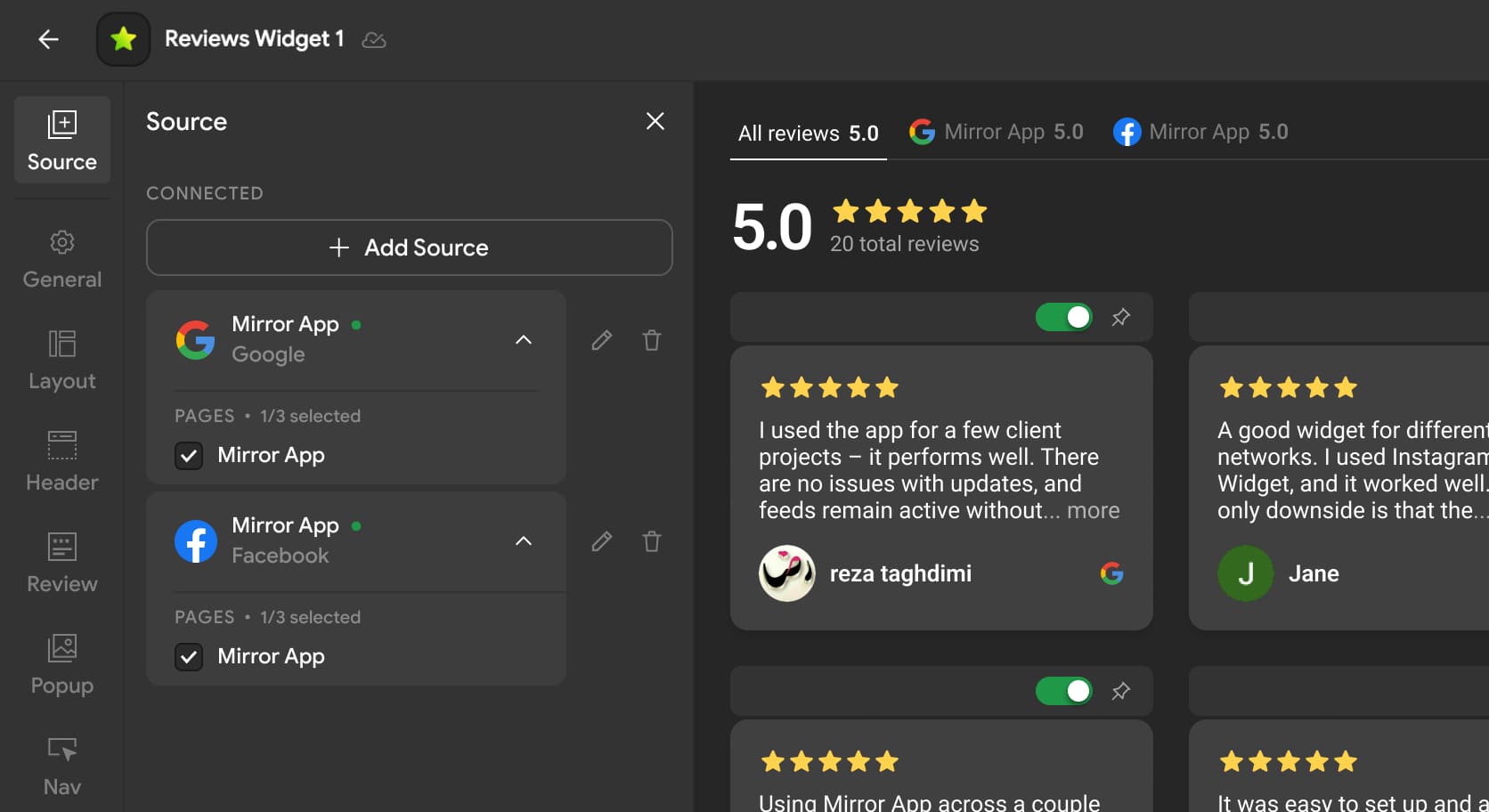The width and height of the screenshot is (1489, 812).
Task: Click the stars on reza taghdimi's review
Action: point(830,387)
